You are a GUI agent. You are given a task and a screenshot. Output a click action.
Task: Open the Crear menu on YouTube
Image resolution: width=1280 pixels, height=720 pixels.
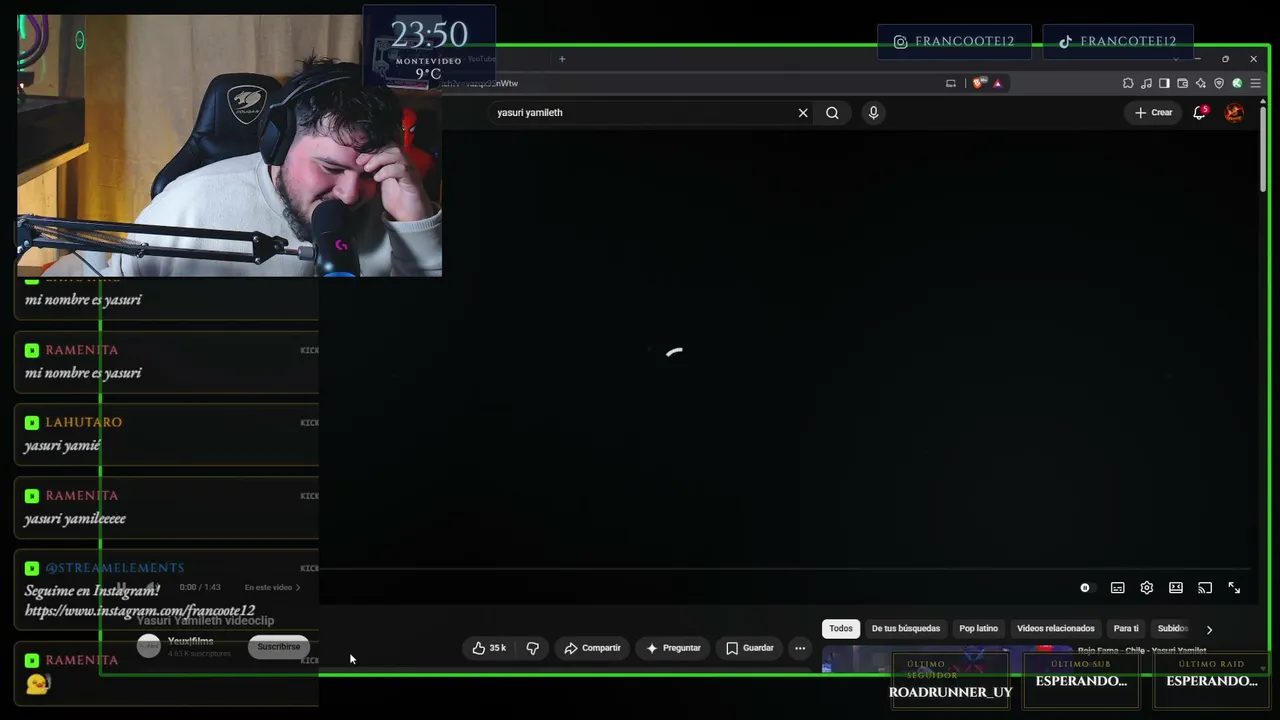tap(1153, 113)
